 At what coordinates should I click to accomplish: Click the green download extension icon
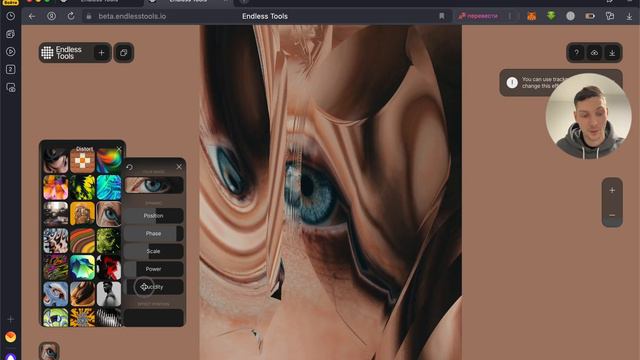click(551, 16)
